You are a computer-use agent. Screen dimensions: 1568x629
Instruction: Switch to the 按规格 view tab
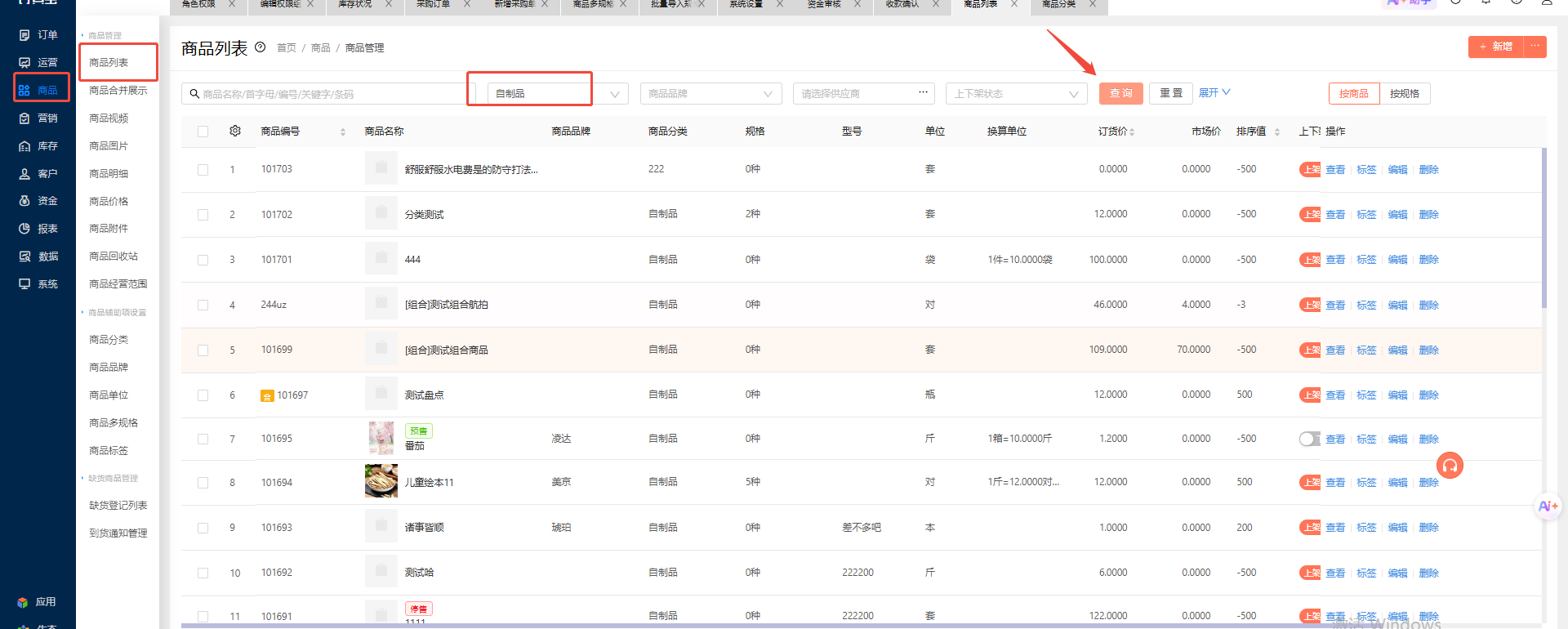coord(1405,94)
